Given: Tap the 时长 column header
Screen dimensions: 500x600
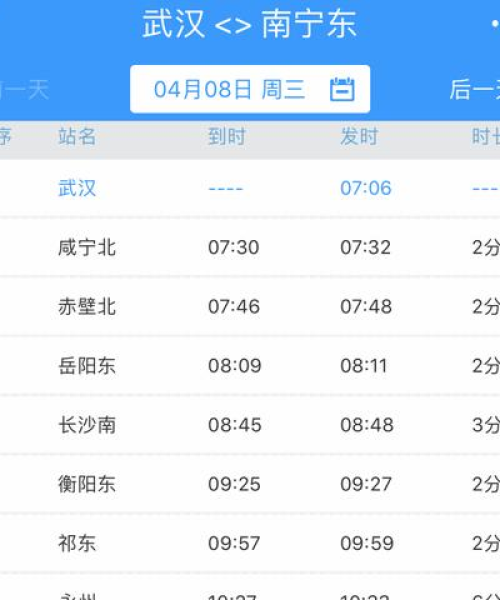Looking at the screenshot, I should click(x=485, y=137).
